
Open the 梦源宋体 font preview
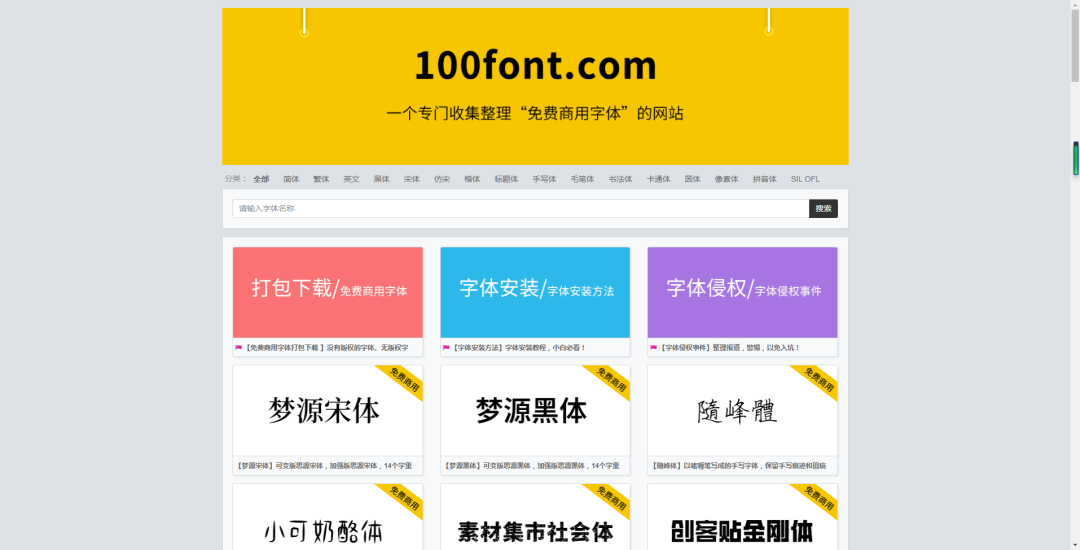[x=328, y=411]
